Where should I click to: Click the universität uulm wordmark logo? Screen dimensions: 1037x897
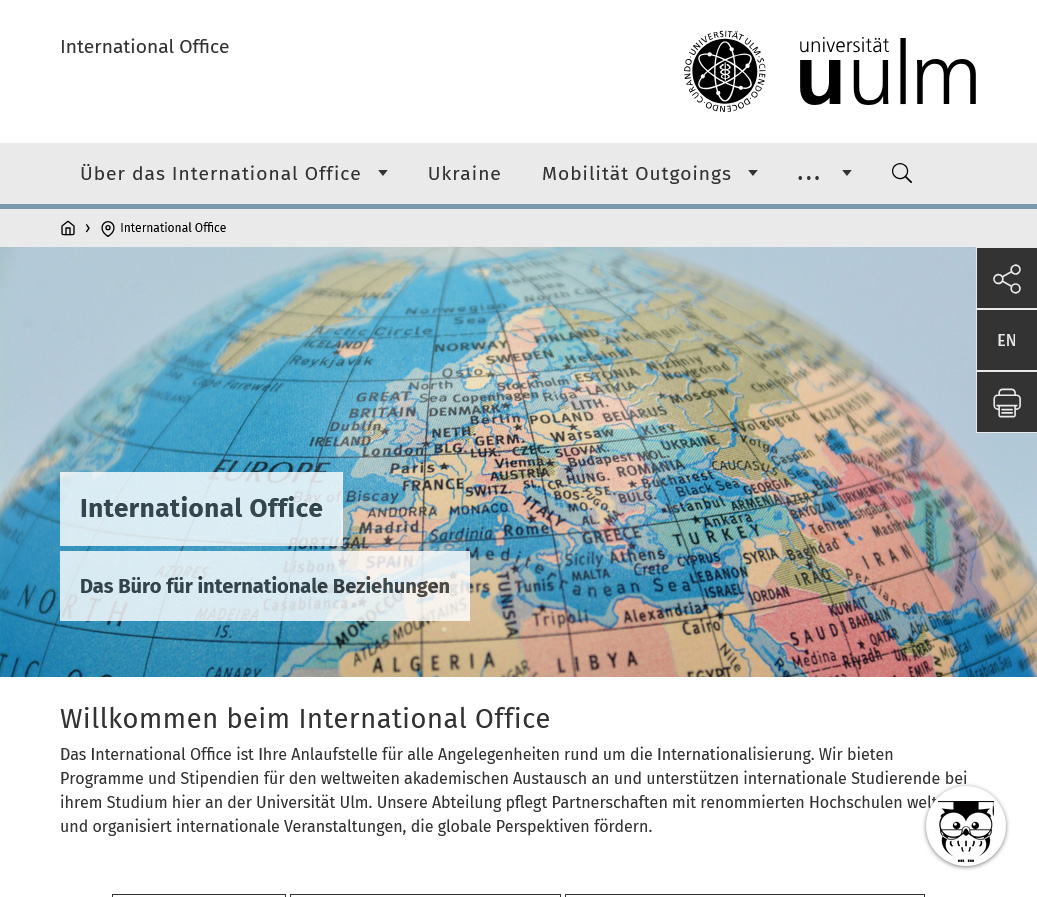click(888, 71)
